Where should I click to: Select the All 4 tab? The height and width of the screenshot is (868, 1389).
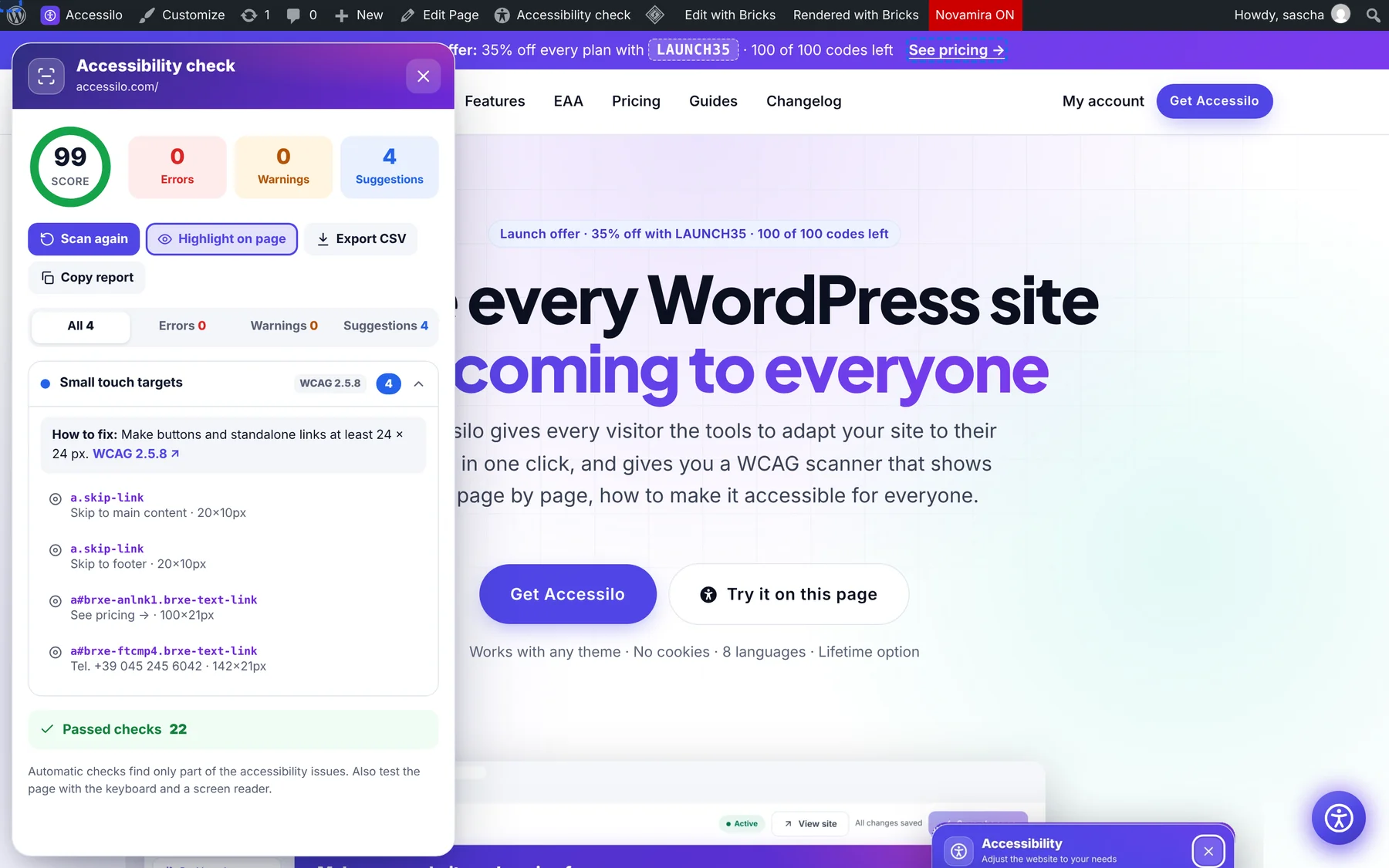click(x=81, y=326)
